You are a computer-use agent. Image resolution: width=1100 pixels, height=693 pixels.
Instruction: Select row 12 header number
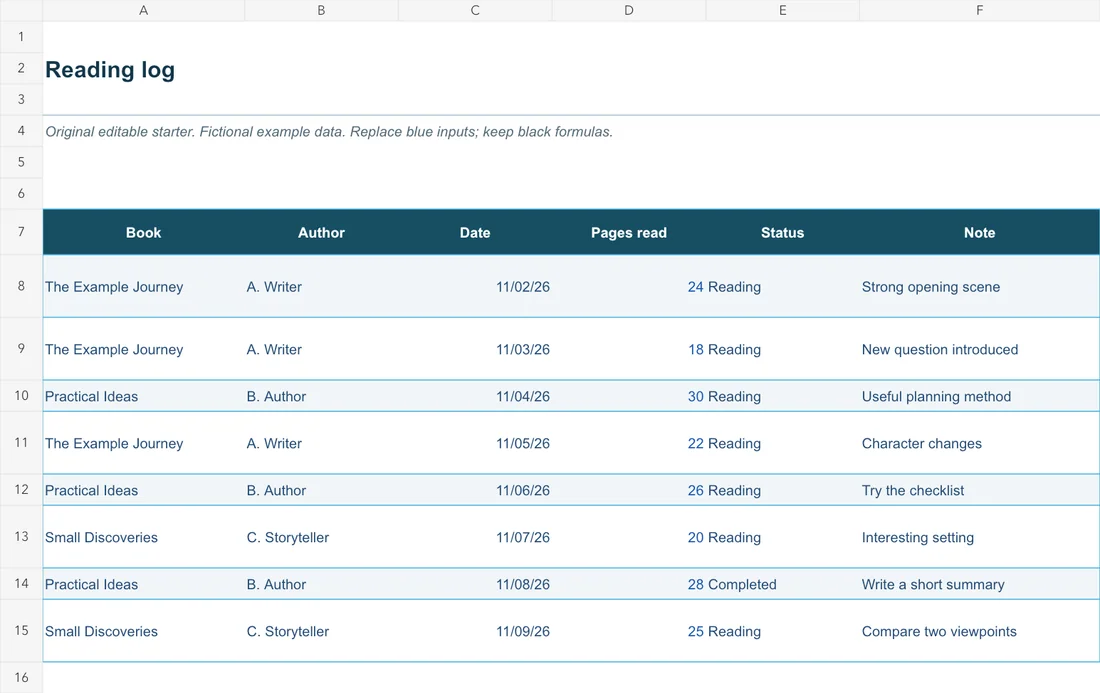tap(21, 490)
